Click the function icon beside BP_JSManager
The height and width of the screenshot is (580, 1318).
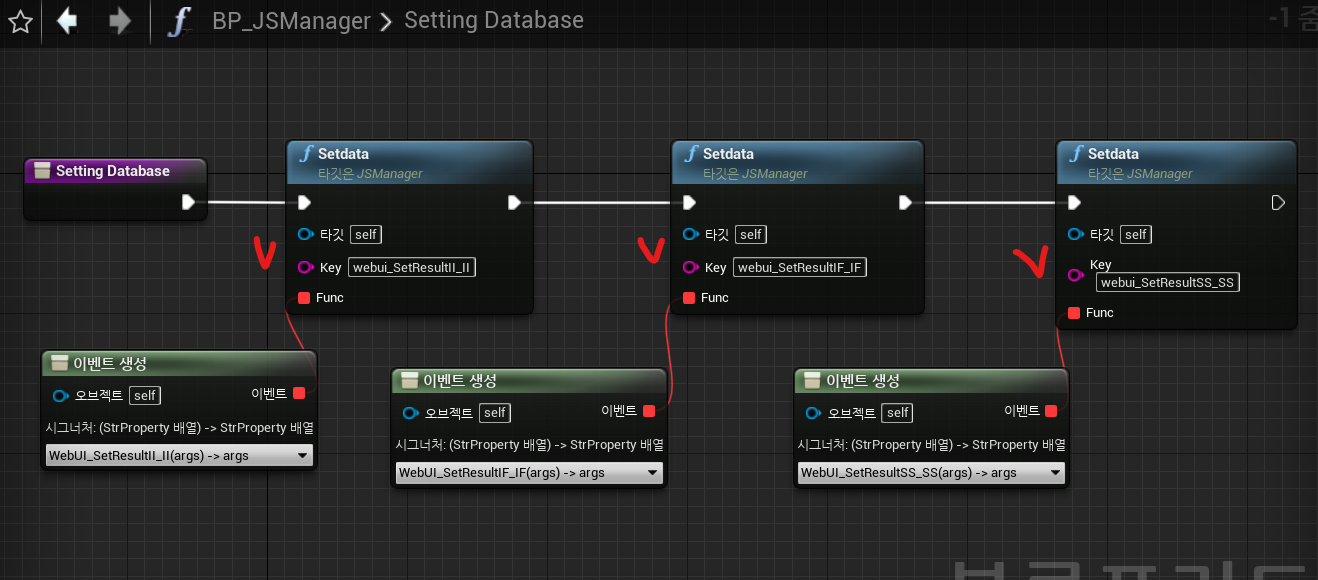tap(178, 21)
